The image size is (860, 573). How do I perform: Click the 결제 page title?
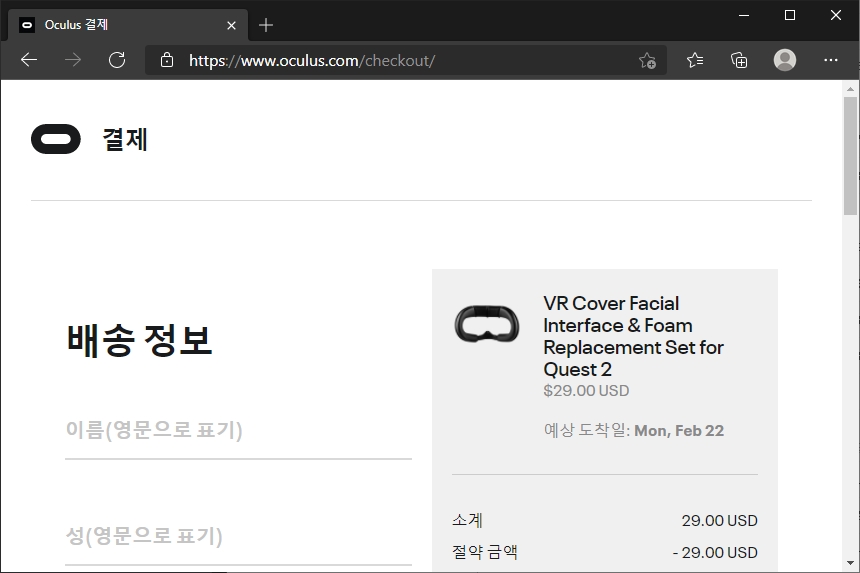(125, 139)
